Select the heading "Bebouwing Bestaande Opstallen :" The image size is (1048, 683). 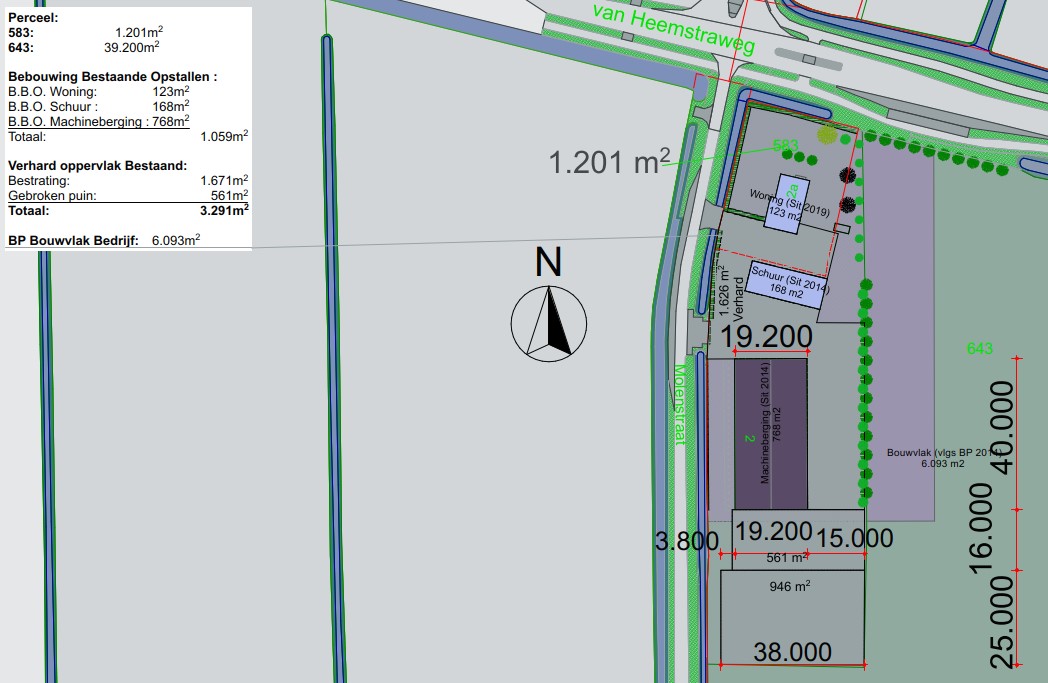point(112,77)
